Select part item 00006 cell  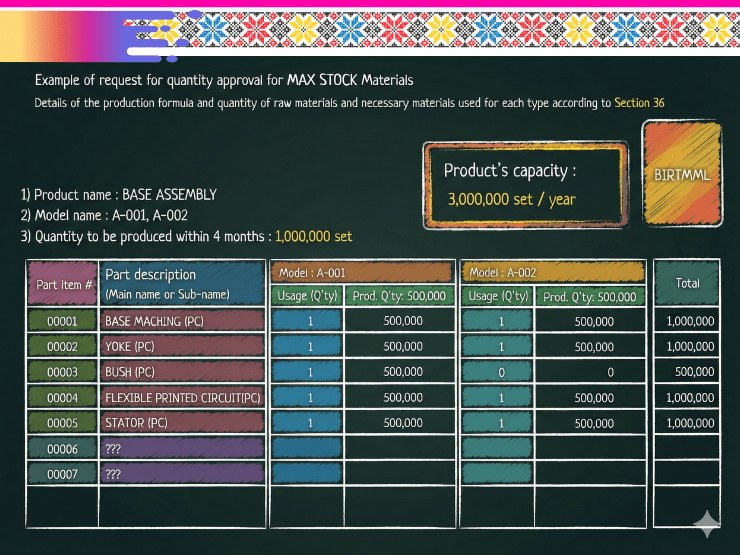pyautogui.click(x=64, y=448)
